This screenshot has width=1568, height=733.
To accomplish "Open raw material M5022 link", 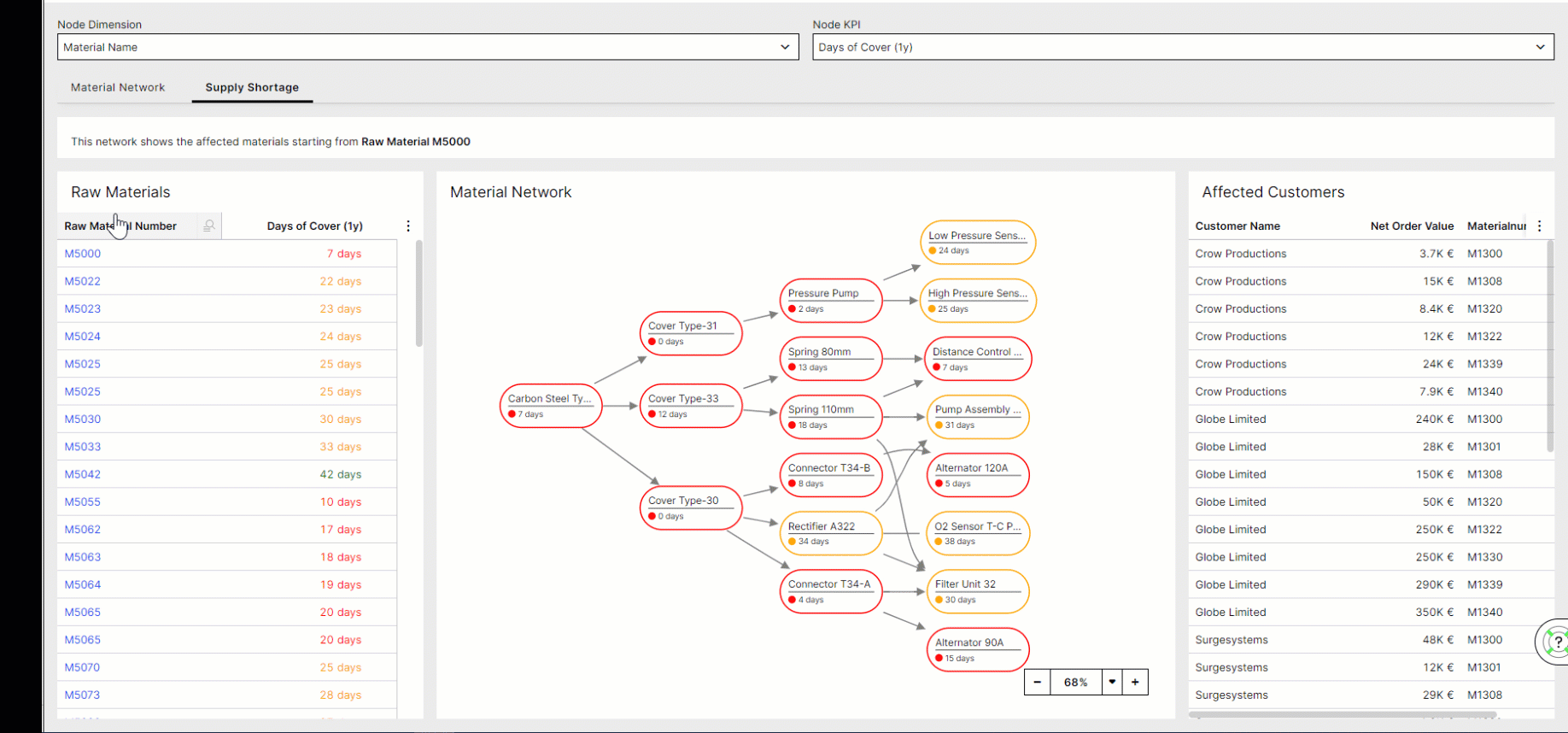I will pyautogui.click(x=83, y=281).
